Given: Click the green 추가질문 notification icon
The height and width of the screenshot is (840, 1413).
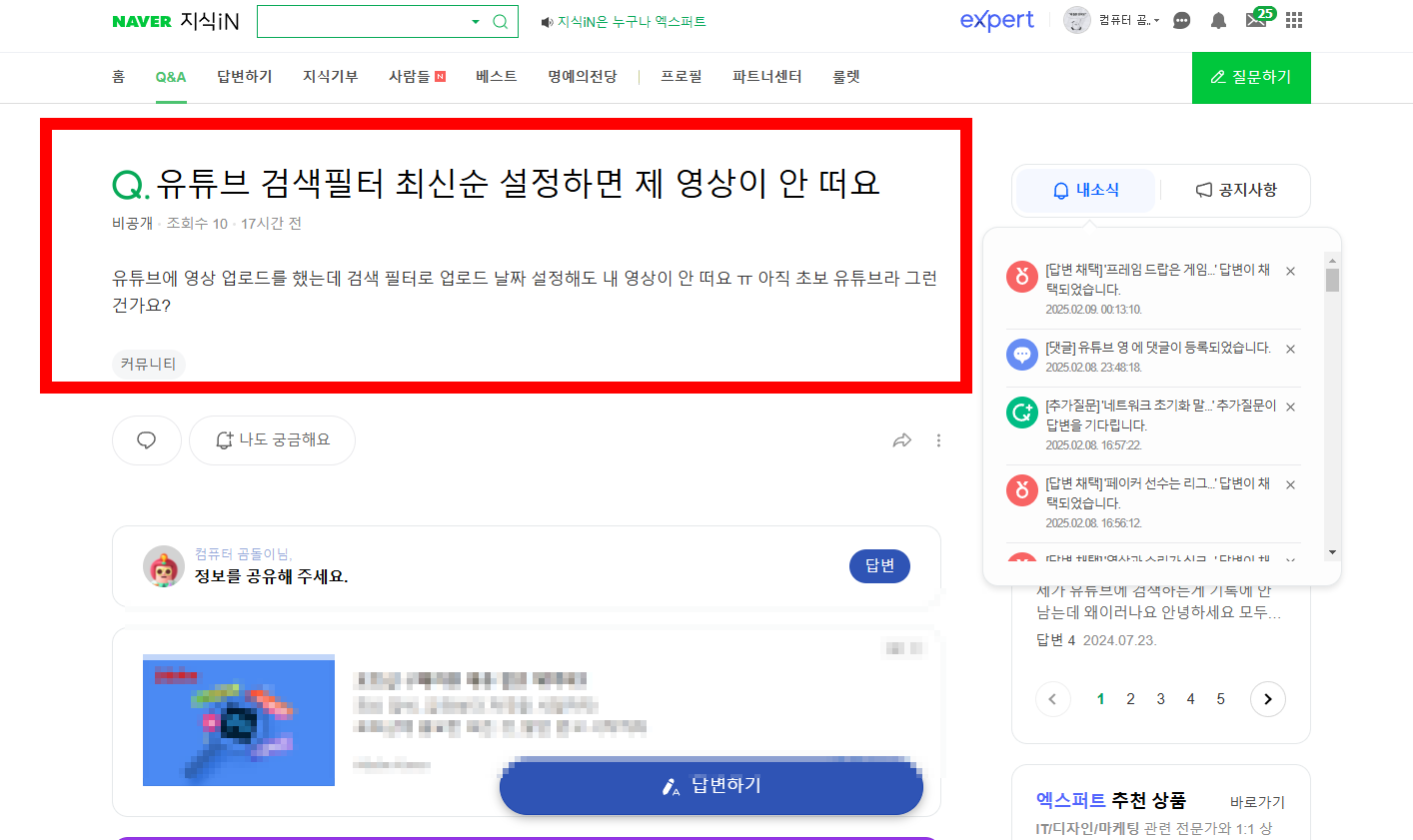Looking at the screenshot, I should click(x=1022, y=413).
